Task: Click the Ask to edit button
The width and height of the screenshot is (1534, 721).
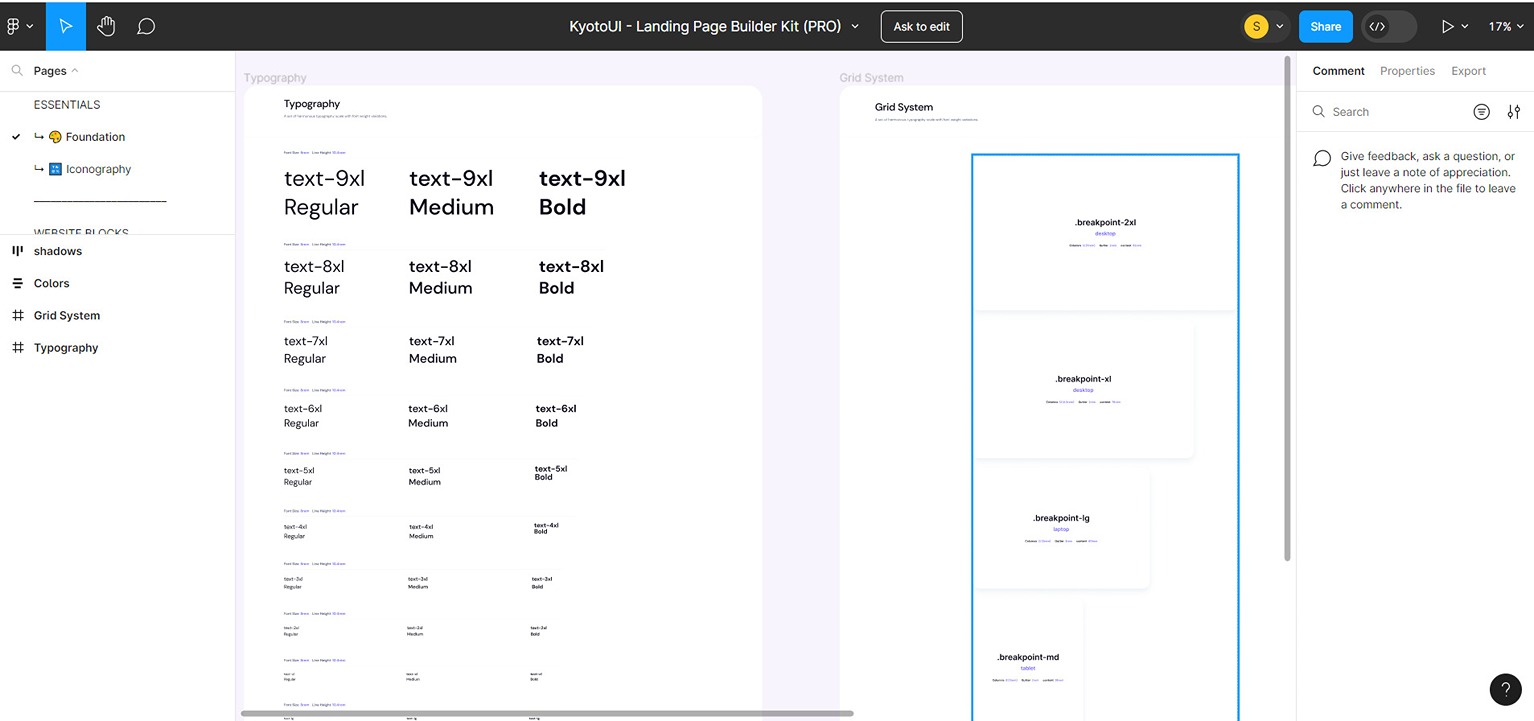Action: [921, 26]
